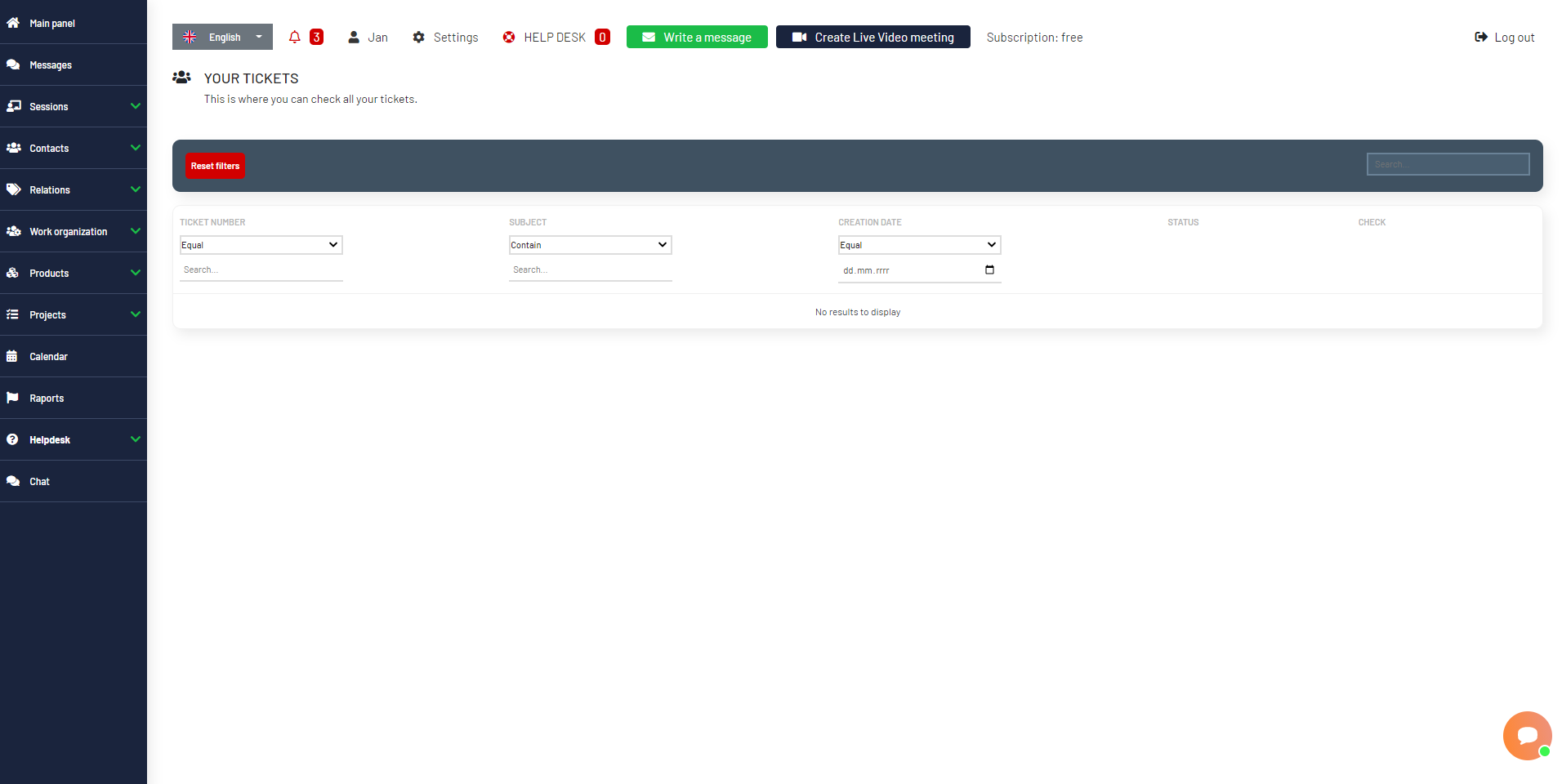Open the language selector dropdown
Image resolution: width=1562 pixels, height=784 pixels.
coord(259,37)
